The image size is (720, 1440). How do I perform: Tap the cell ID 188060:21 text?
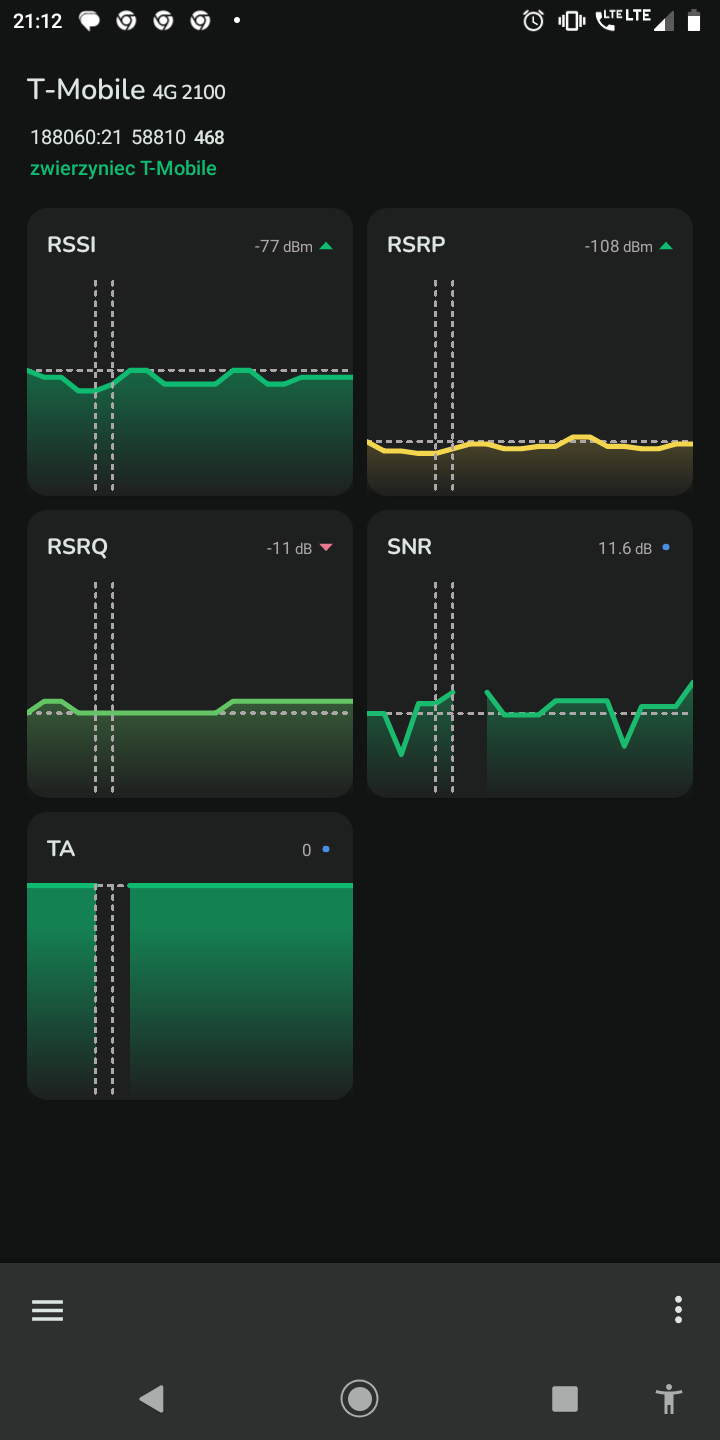pyautogui.click(x=76, y=138)
